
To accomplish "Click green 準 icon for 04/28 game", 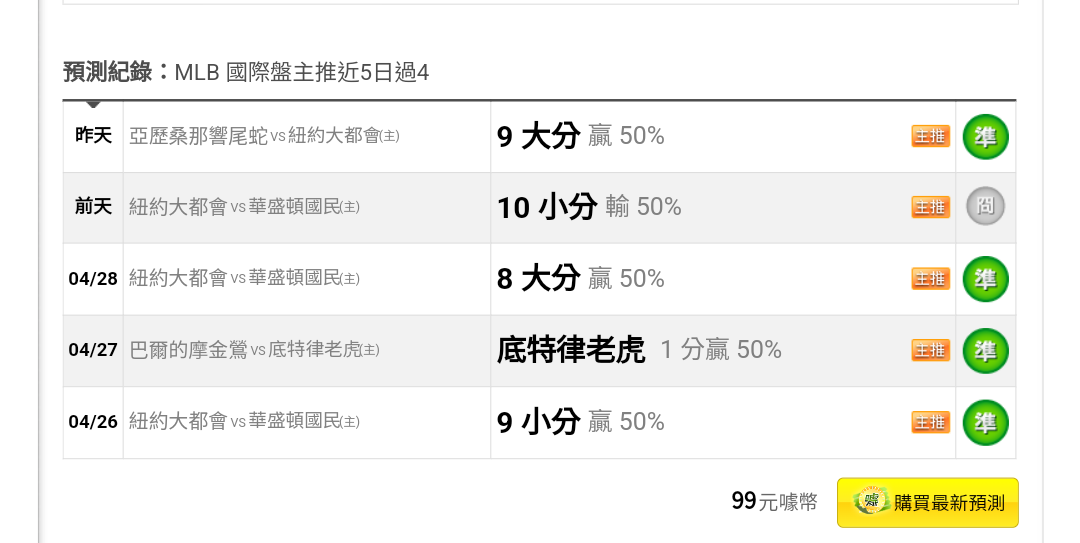I will pos(985,279).
